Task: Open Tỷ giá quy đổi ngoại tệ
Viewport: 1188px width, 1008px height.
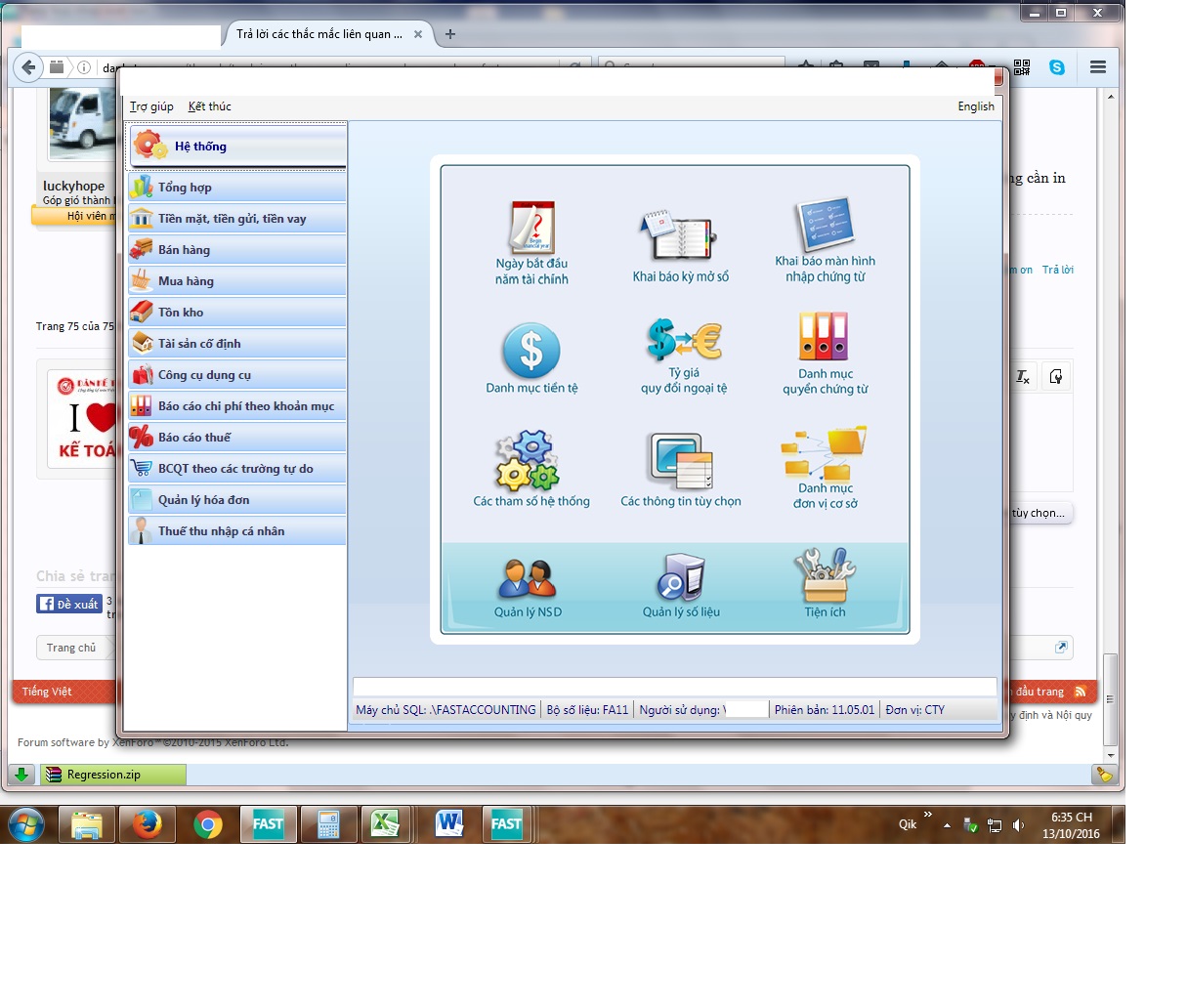Action: point(684,340)
